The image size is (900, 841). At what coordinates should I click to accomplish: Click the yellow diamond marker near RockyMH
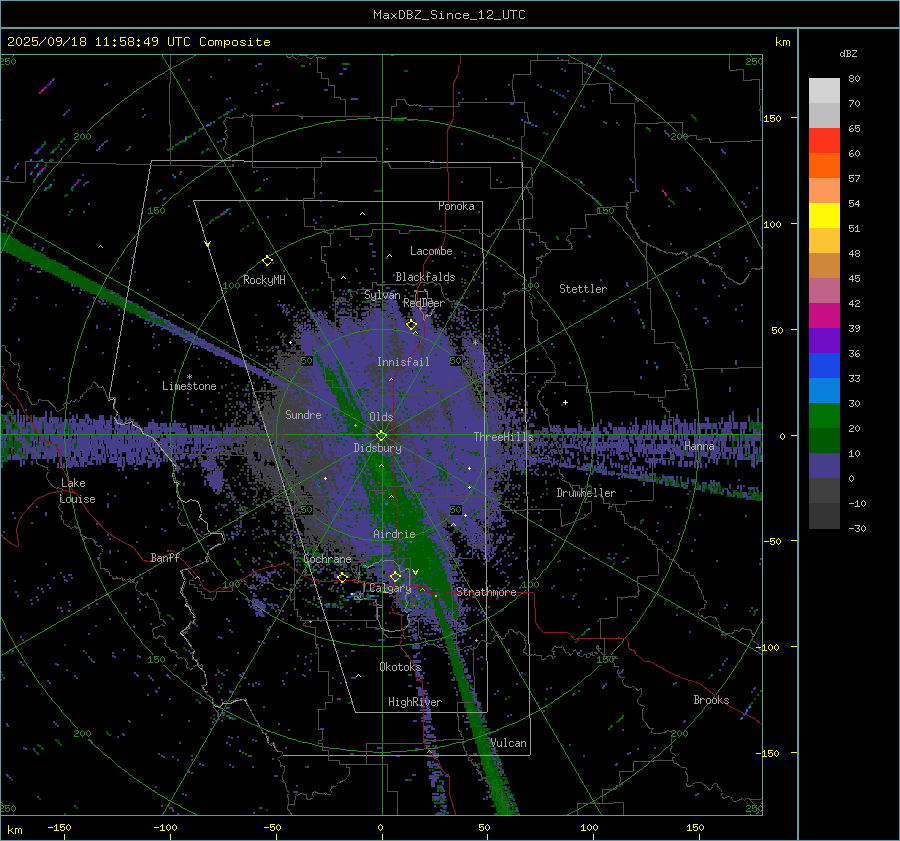[267, 260]
